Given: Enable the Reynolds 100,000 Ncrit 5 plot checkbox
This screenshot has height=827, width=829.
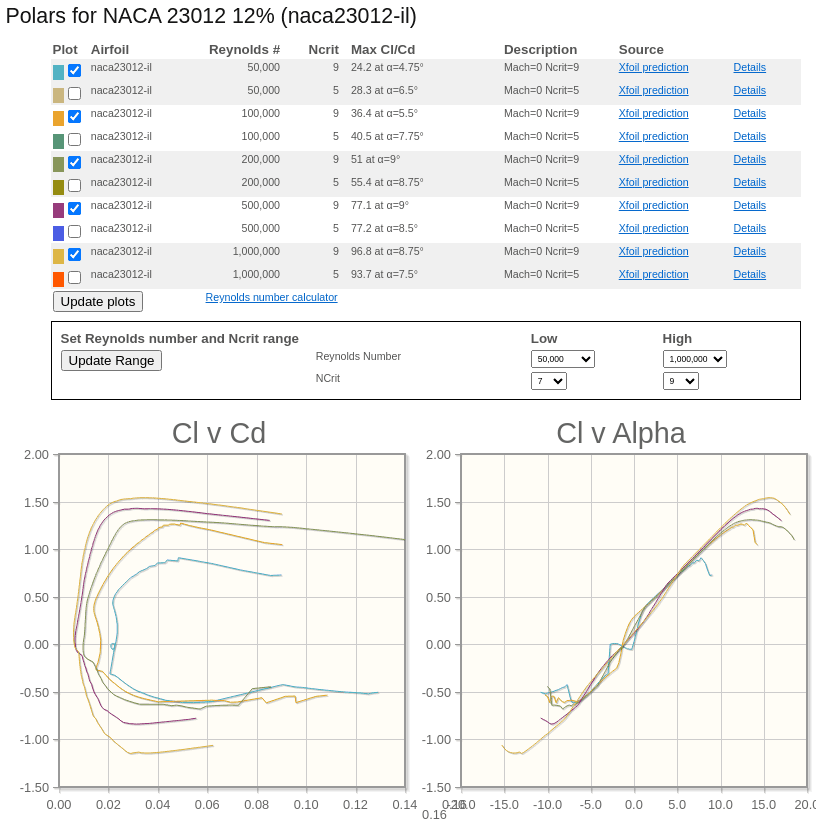Looking at the screenshot, I should [x=74, y=140].
